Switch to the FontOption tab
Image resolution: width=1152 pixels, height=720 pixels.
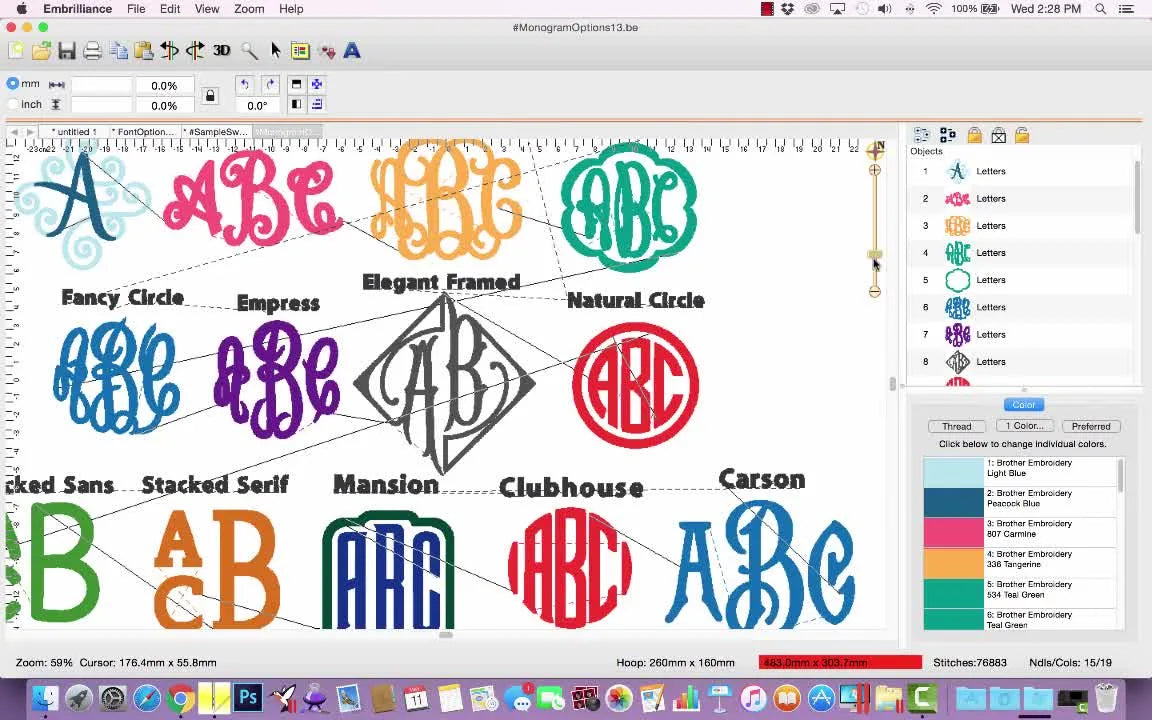(144, 132)
